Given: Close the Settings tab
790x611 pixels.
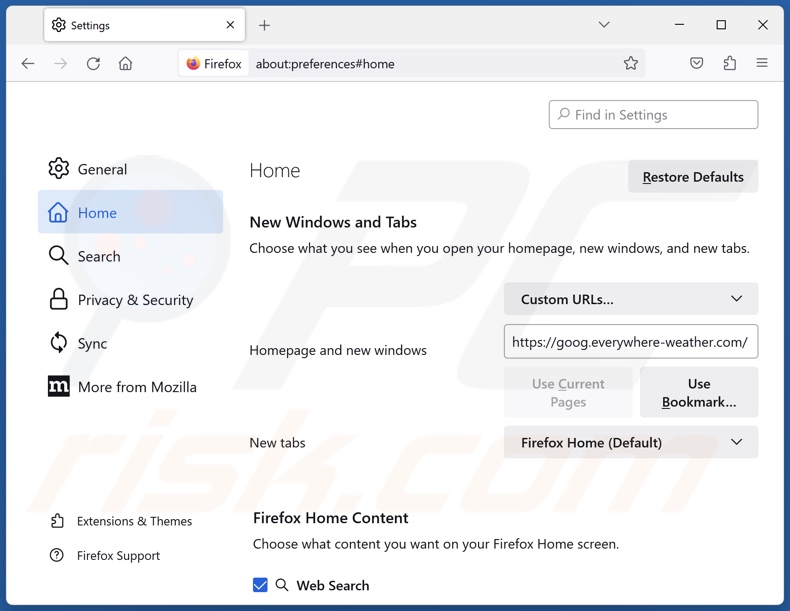Looking at the screenshot, I should [x=230, y=25].
